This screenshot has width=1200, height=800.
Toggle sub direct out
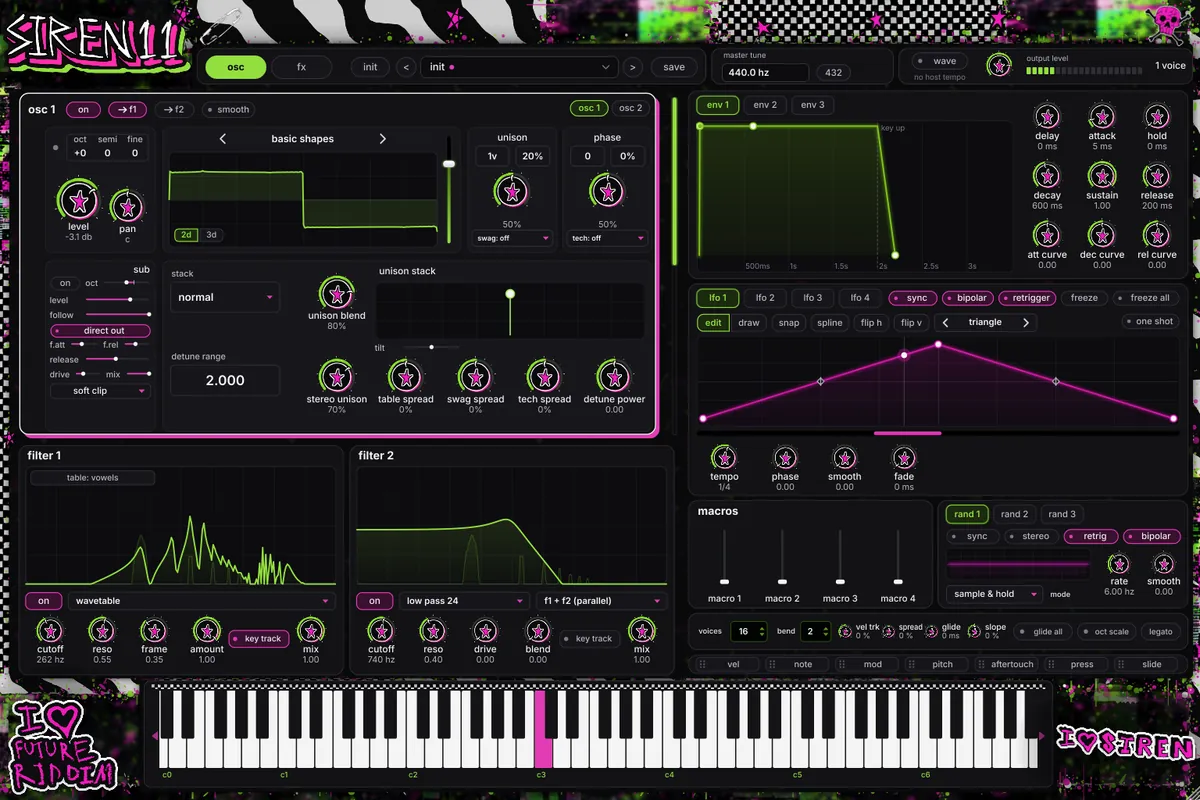point(100,330)
